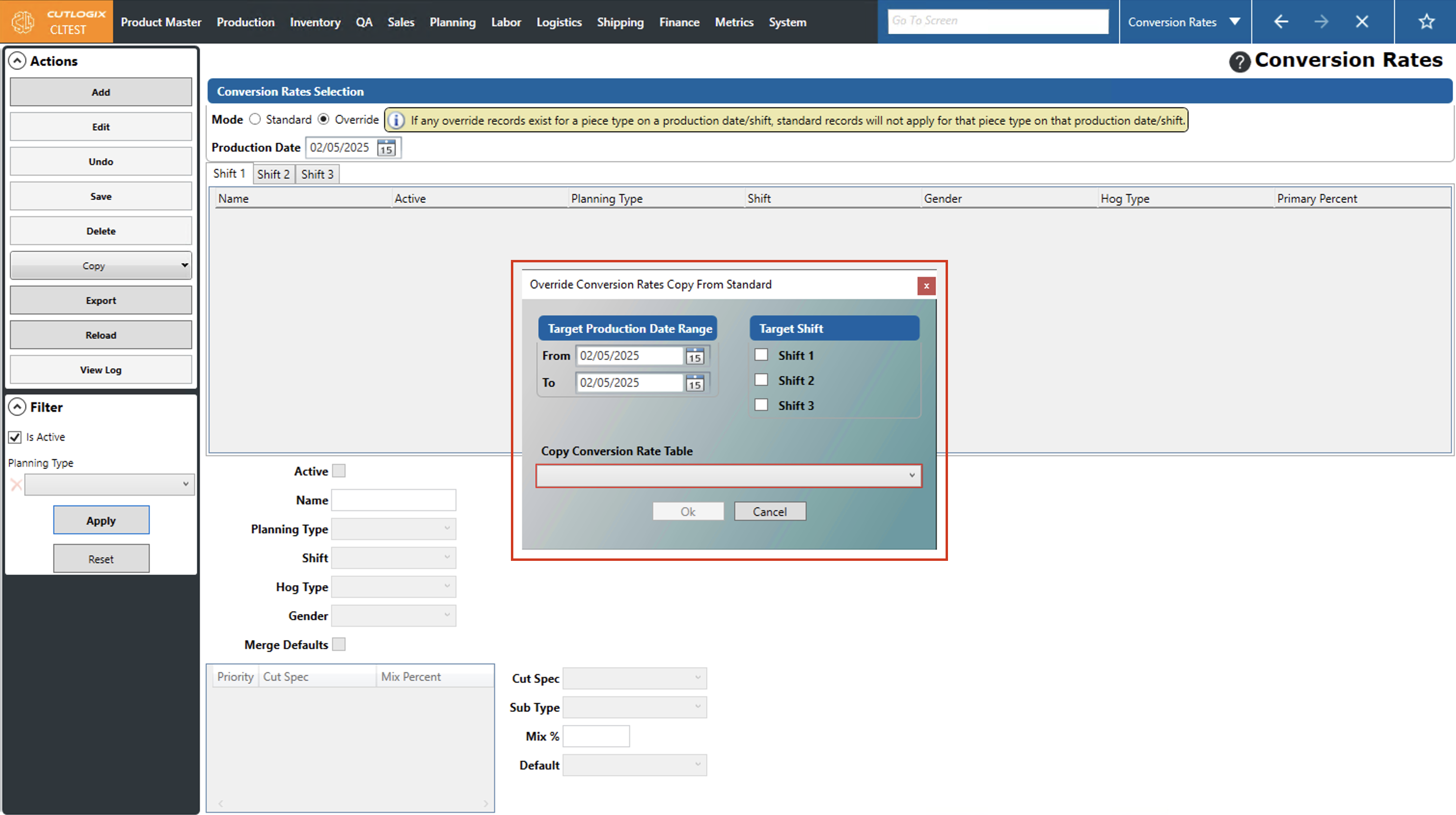
Task: Click the favorite star icon
Action: [x=1426, y=22]
